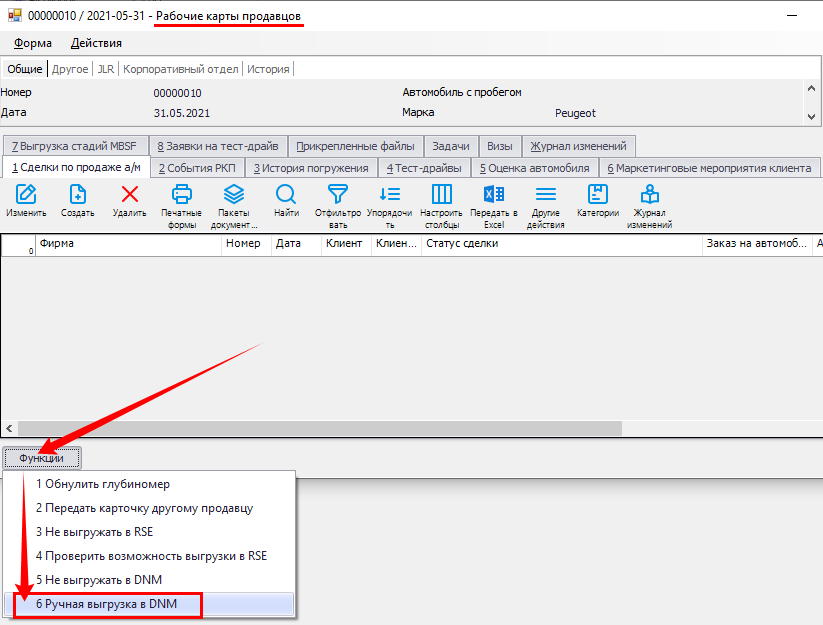Open the Действия menu
The image size is (823, 625).
point(96,43)
